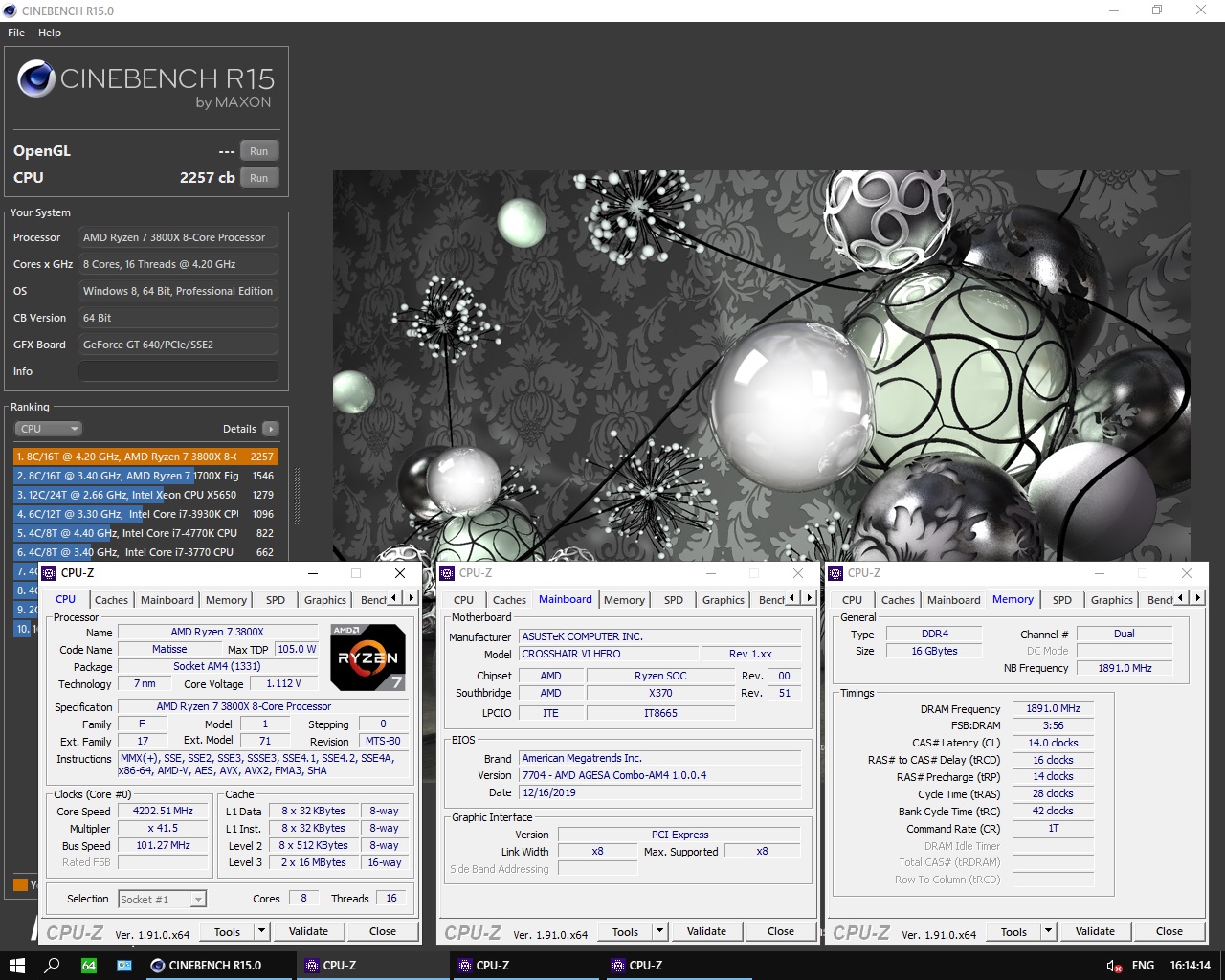Open the Ranking CPU dropdown
The width and height of the screenshot is (1225, 980).
click(x=48, y=429)
